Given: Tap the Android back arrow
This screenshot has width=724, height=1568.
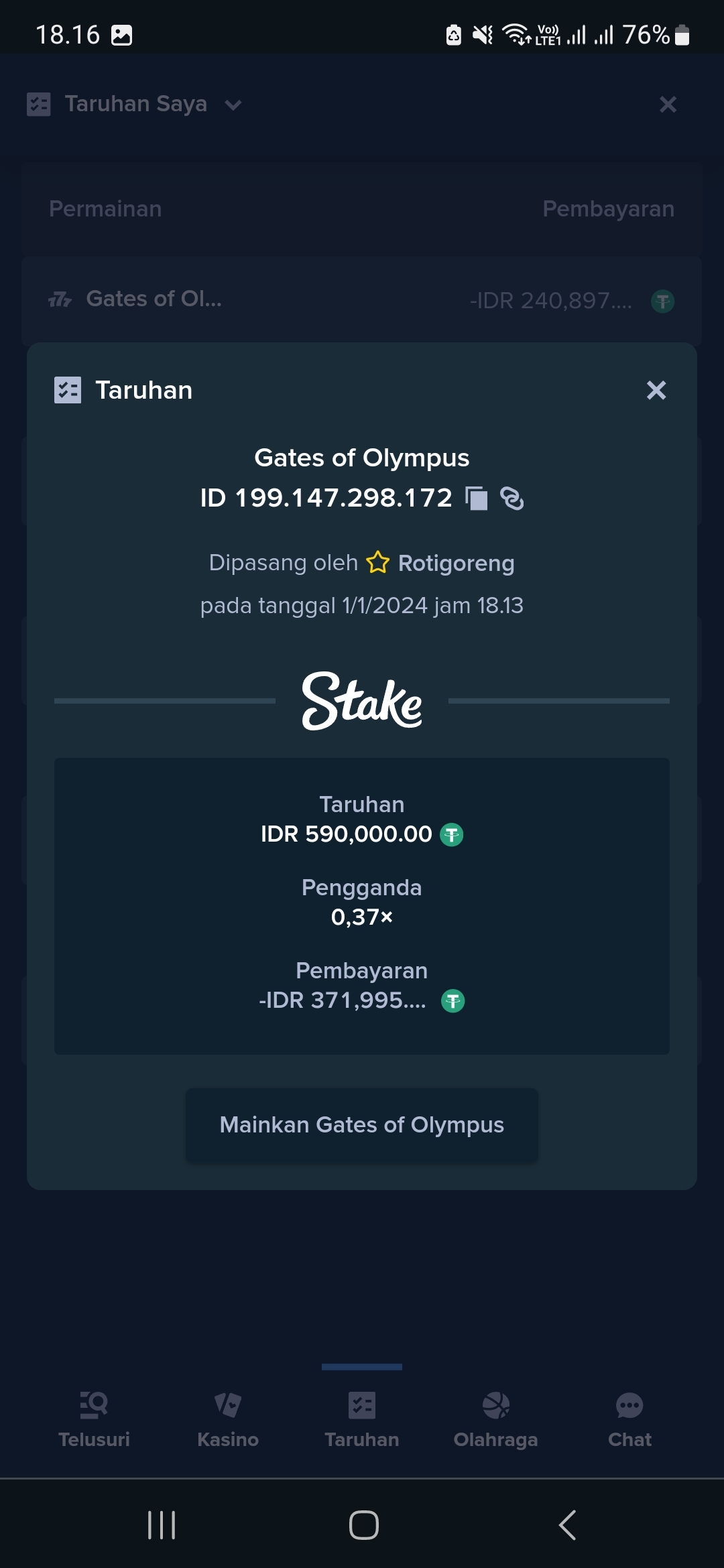Looking at the screenshot, I should pyautogui.click(x=567, y=1525).
